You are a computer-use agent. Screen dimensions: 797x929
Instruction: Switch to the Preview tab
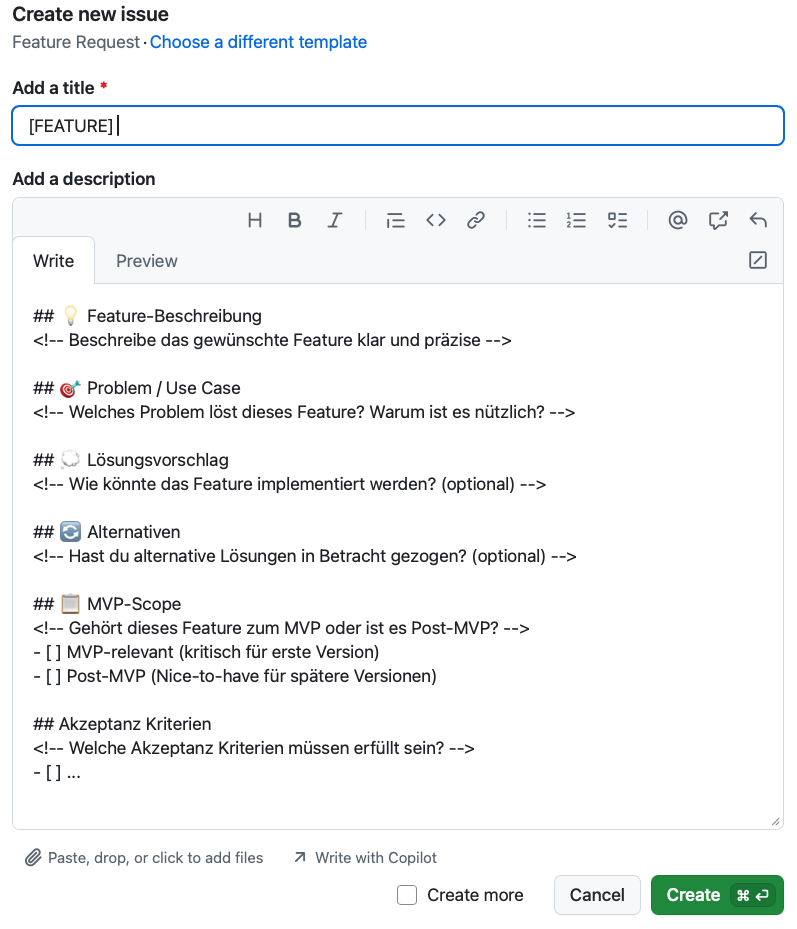tap(147, 261)
